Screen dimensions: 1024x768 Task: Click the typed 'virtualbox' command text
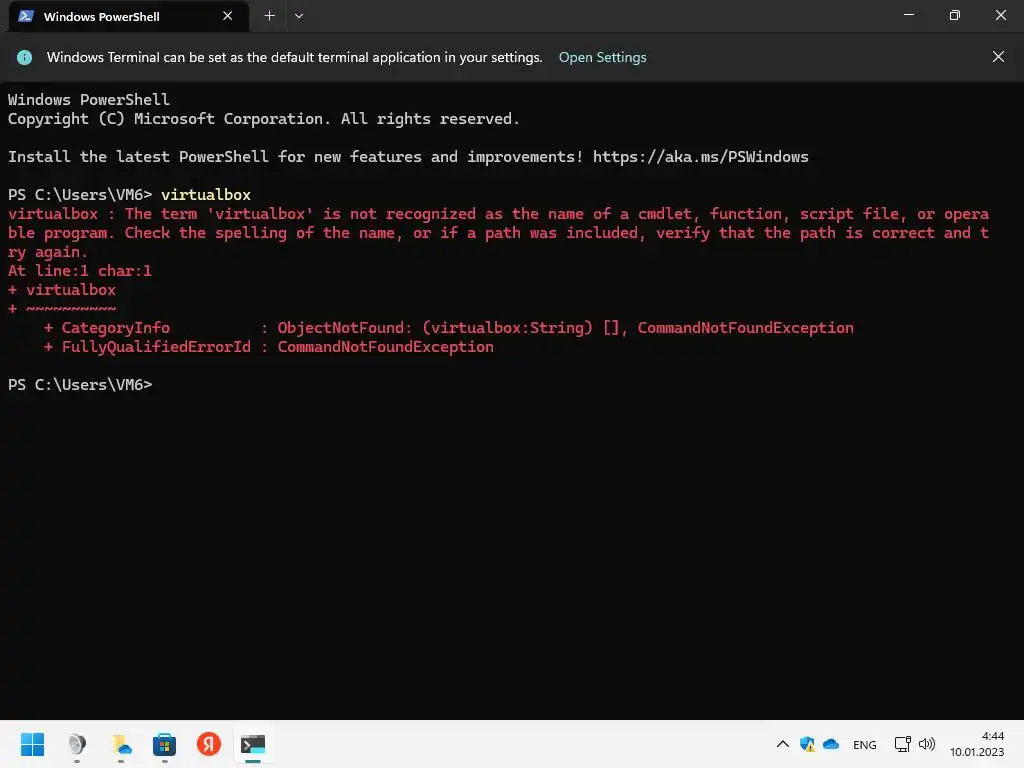click(x=206, y=195)
